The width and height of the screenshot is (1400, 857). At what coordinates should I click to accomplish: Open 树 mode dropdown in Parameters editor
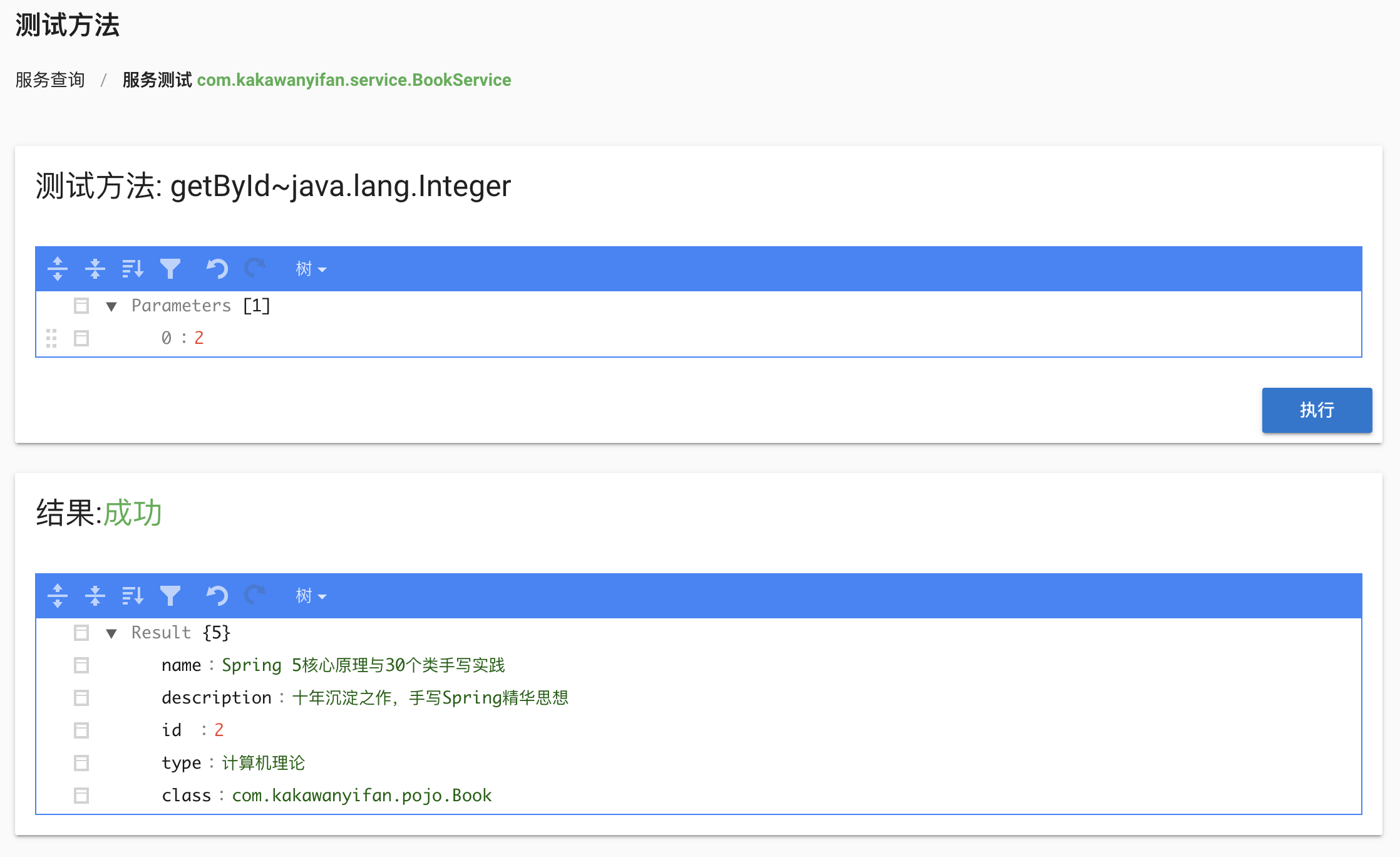pos(311,269)
